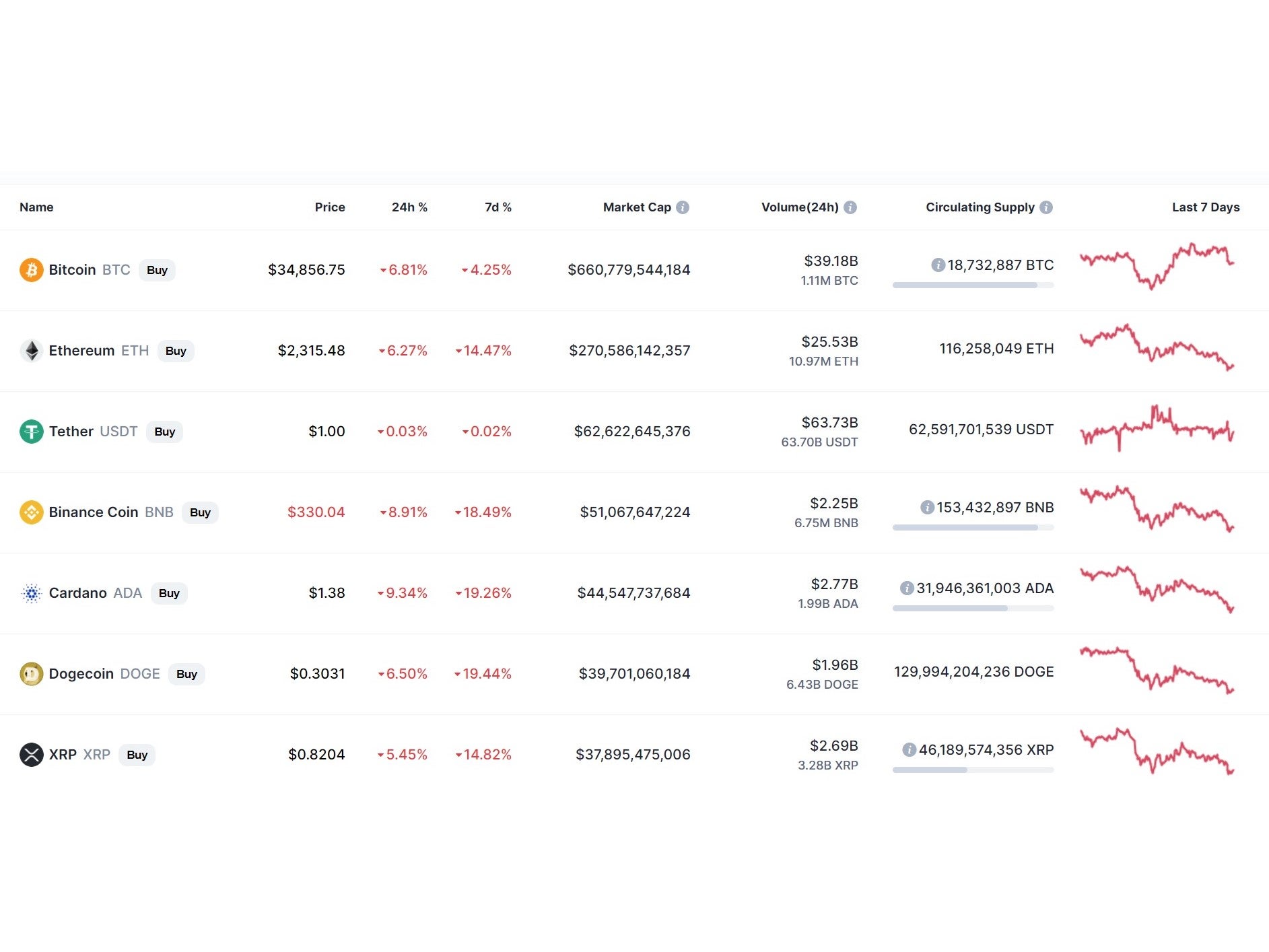Image resolution: width=1269 pixels, height=952 pixels.
Task: Click the XRP circulating supply progress bar
Action: pos(973,770)
